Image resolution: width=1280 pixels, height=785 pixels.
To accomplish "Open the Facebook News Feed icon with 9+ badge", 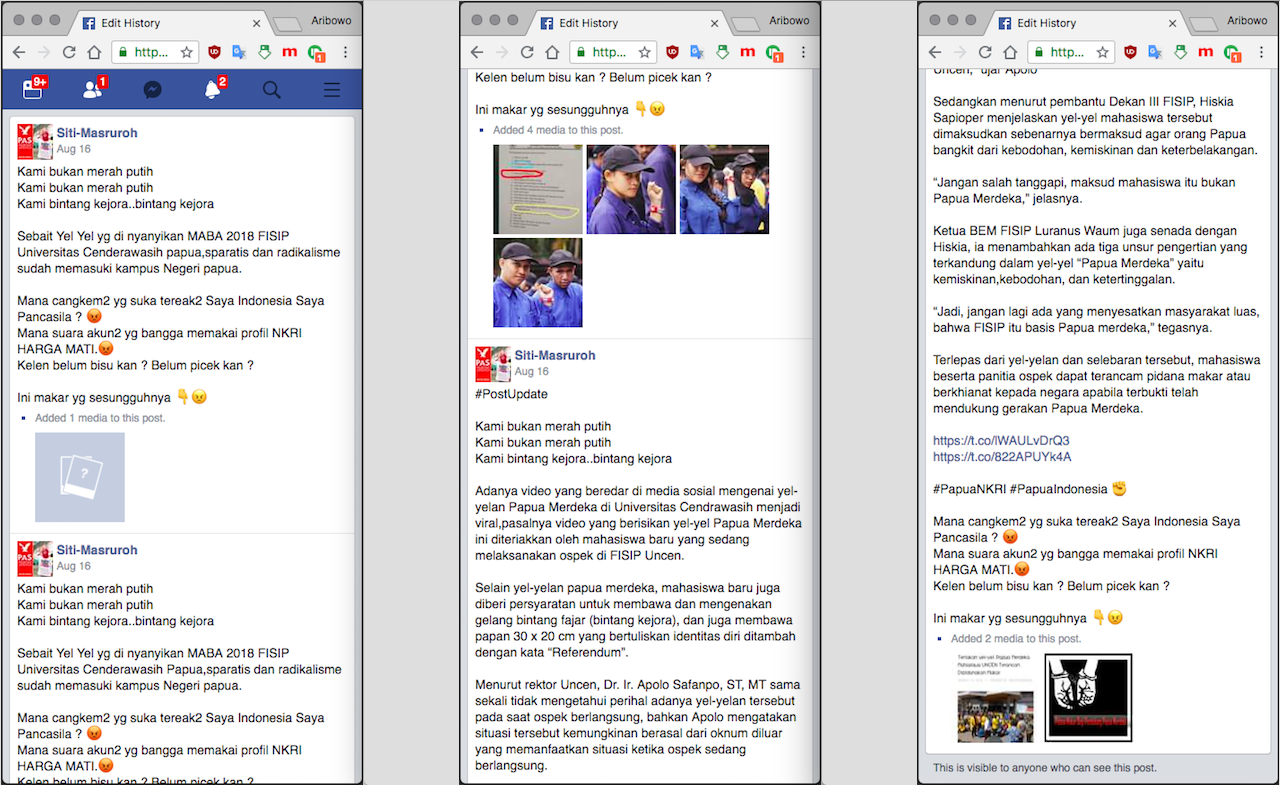I will [x=33, y=90].
